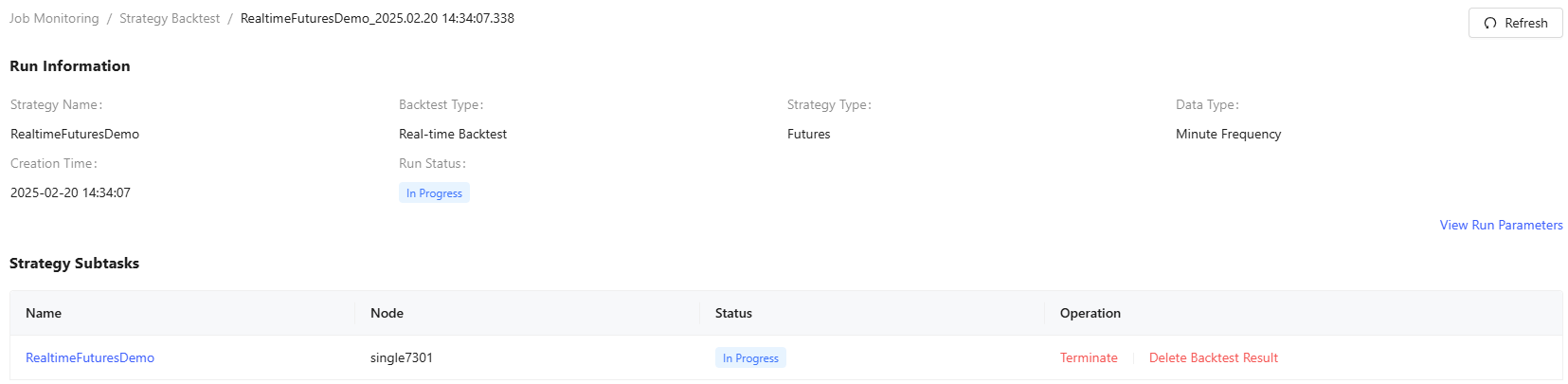Open Strategy Backtest breadcrumb link
This screenshot has height=384, width=1568.
tap(170, 18)
